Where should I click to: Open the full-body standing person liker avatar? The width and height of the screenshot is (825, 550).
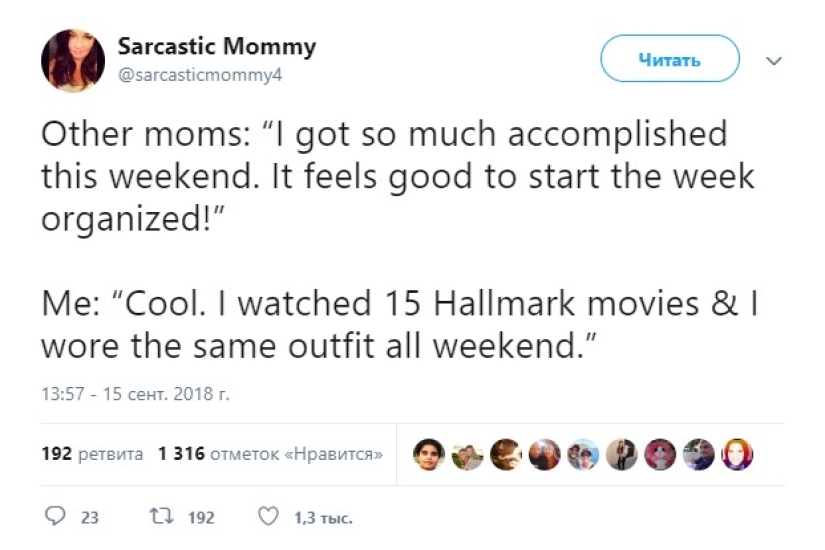[621, 454]
